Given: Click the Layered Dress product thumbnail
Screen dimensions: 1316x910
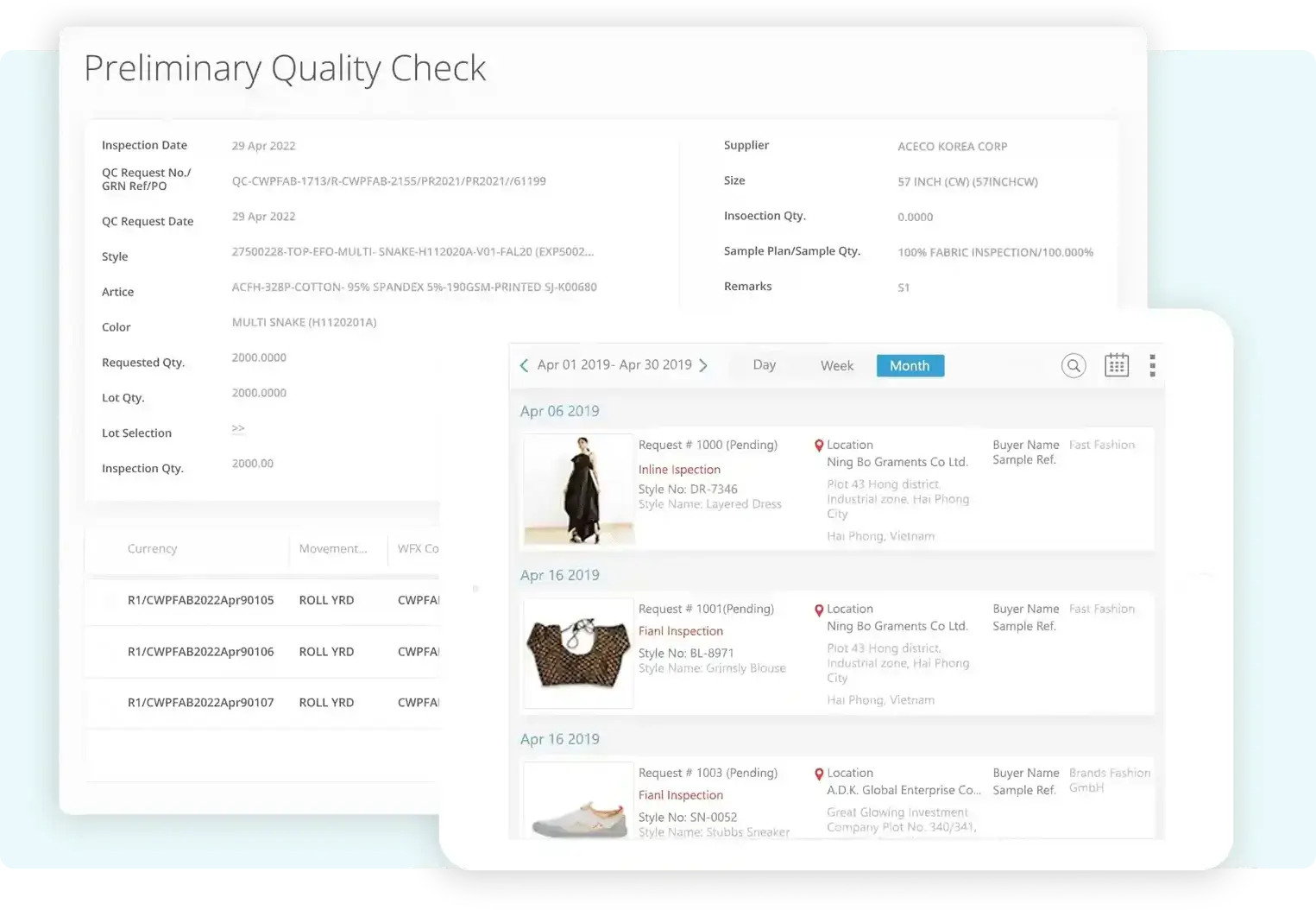Looking at the screenshot, I should click(x=577, y=490).
